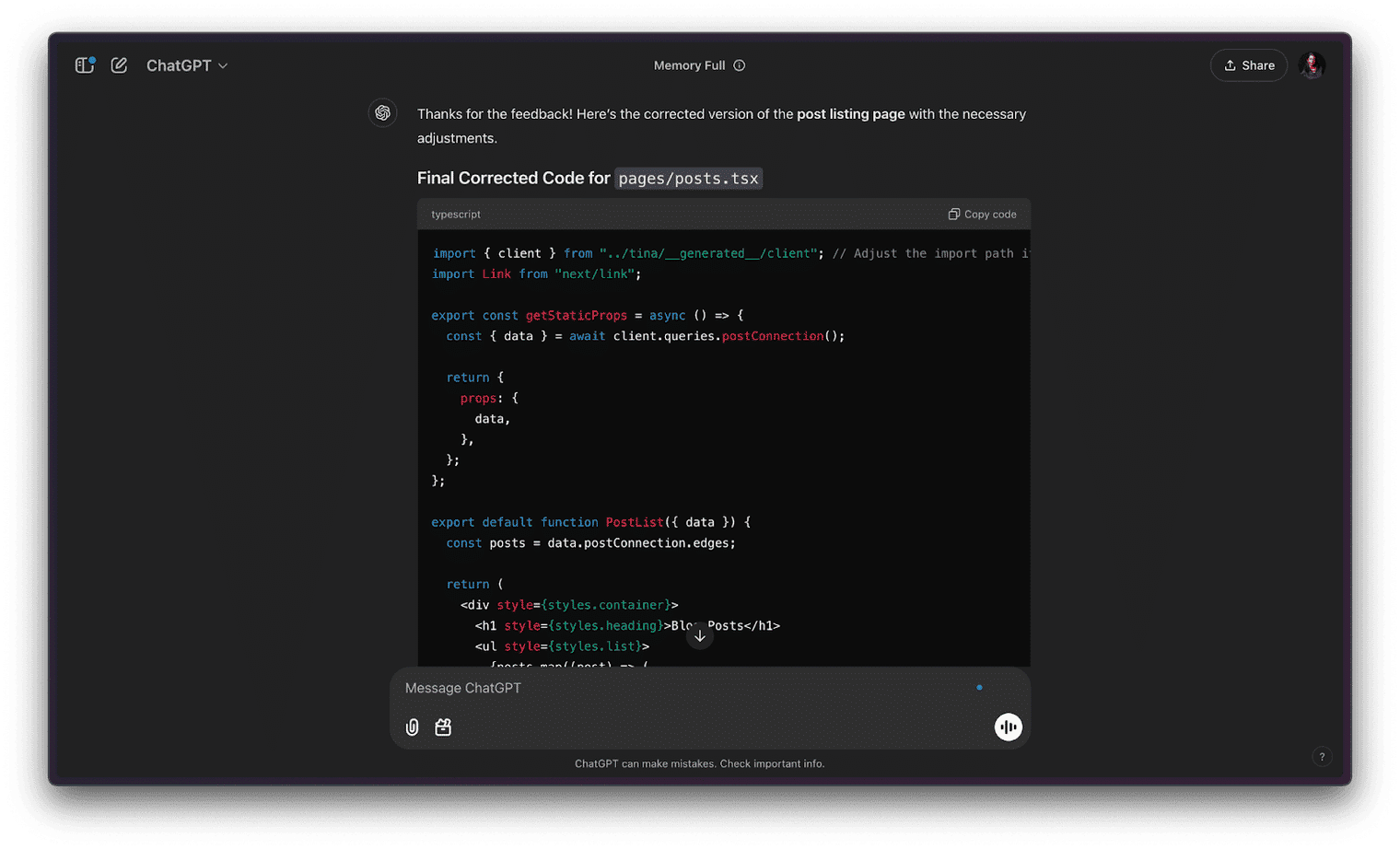Click the postConnection query call in code
Image resolution: width=1400 pixels, height=849 pixels.
[x=773, y=336]
